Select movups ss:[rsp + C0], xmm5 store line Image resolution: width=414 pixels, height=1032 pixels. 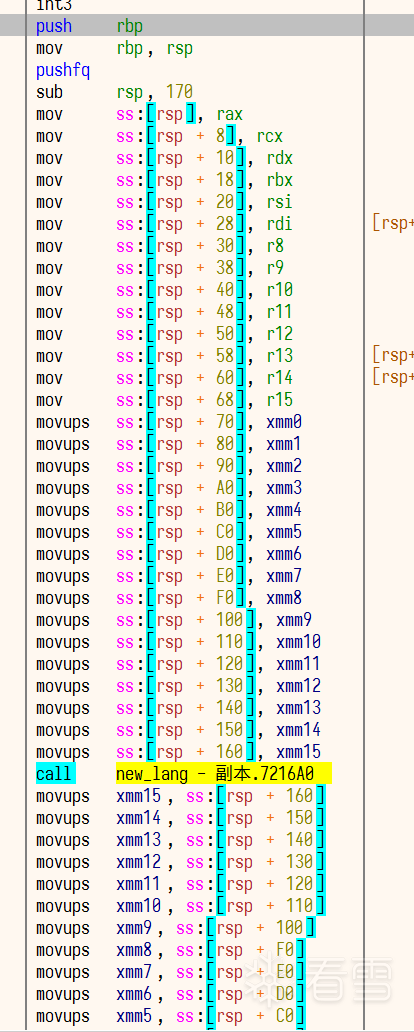[169, 532]
